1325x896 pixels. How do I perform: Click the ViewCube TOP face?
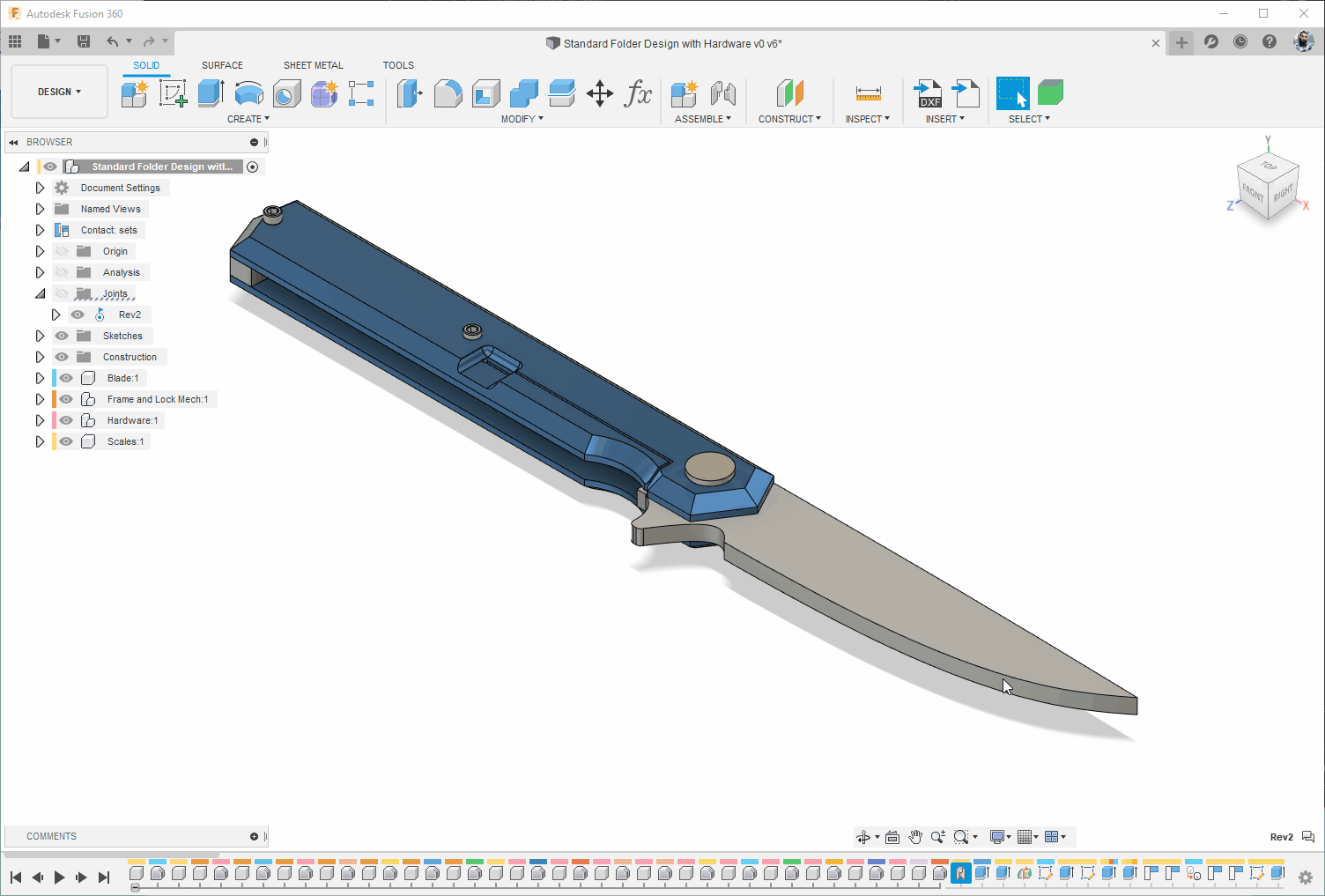click(x=1269, y=166)
